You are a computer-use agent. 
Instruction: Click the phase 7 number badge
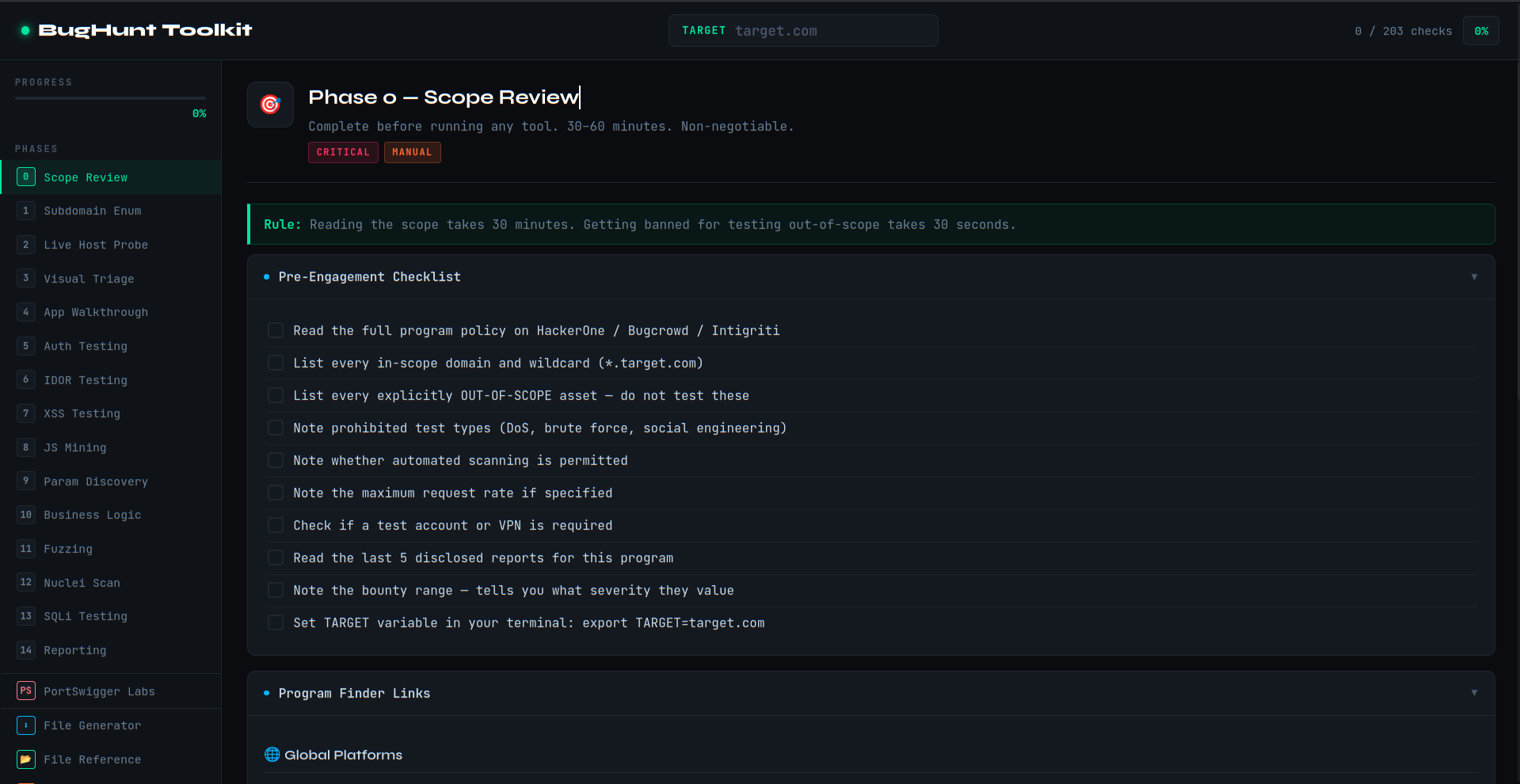tap(26, 413)
